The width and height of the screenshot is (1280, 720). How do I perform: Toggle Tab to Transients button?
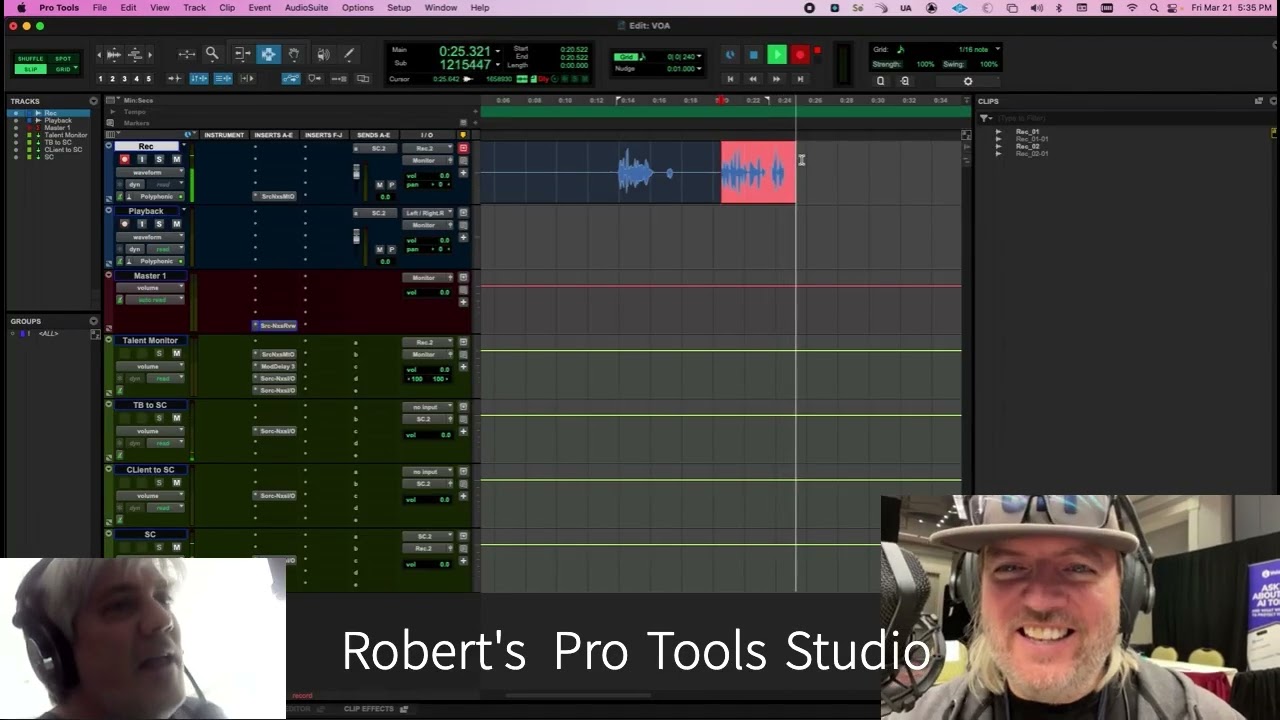(174, 78)
